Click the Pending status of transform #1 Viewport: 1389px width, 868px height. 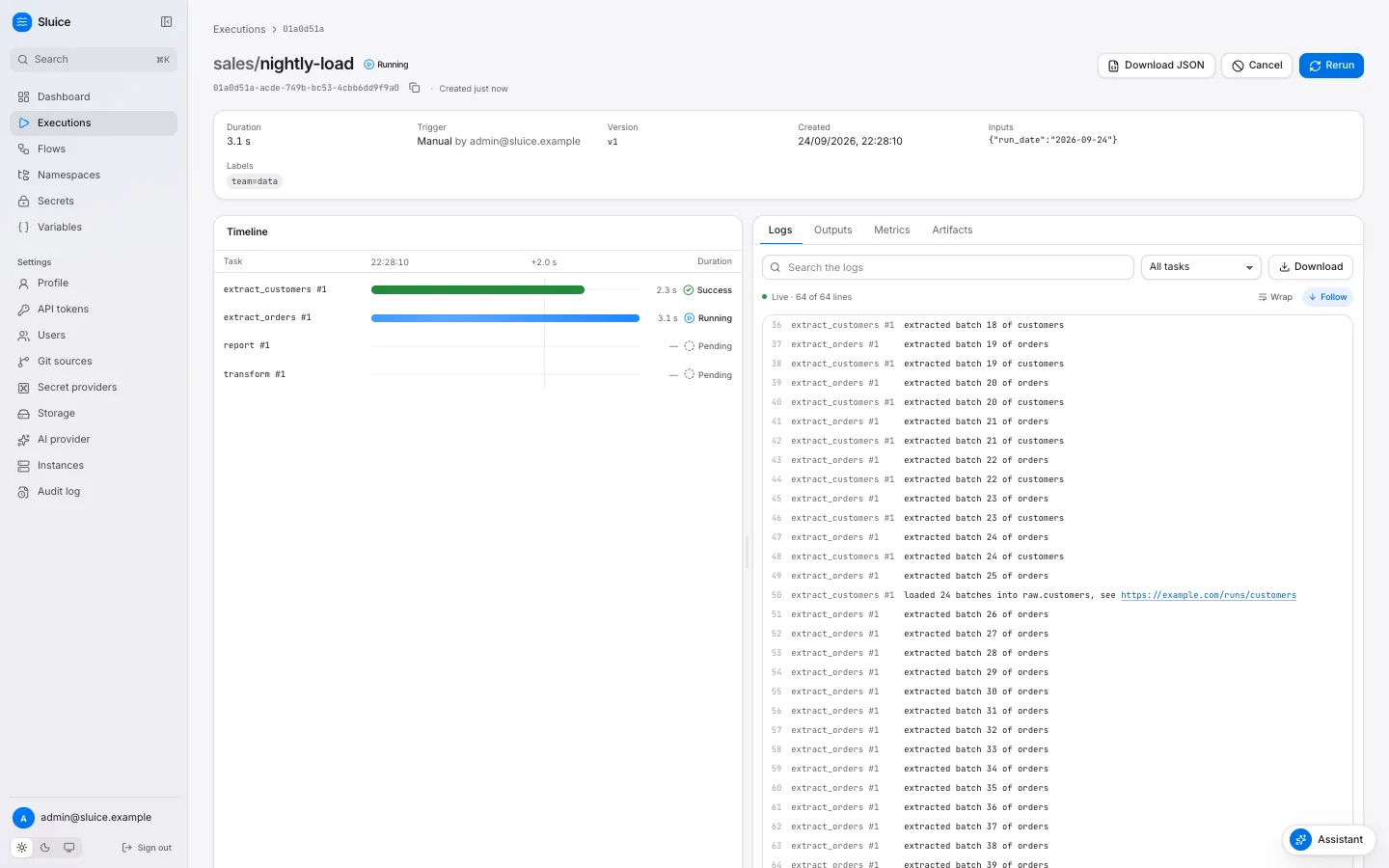click(x=708, y=374)
